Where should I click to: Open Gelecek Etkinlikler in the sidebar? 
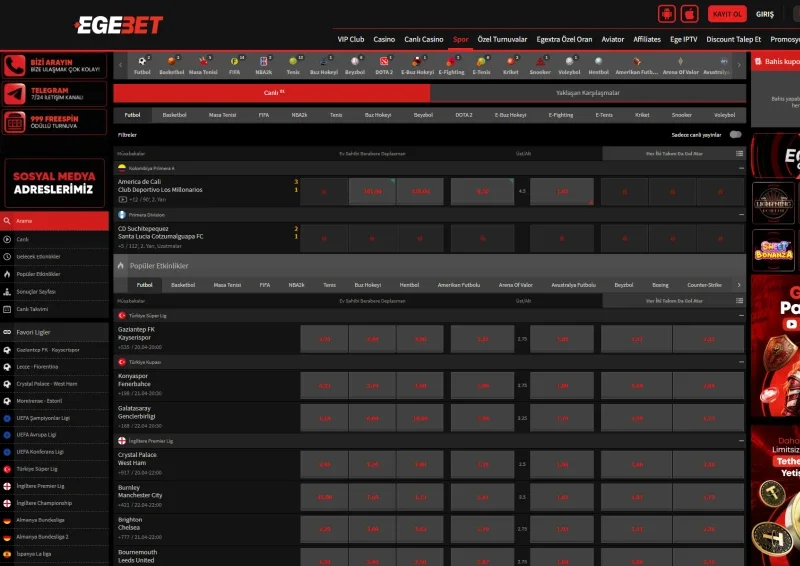pos(54,256)
